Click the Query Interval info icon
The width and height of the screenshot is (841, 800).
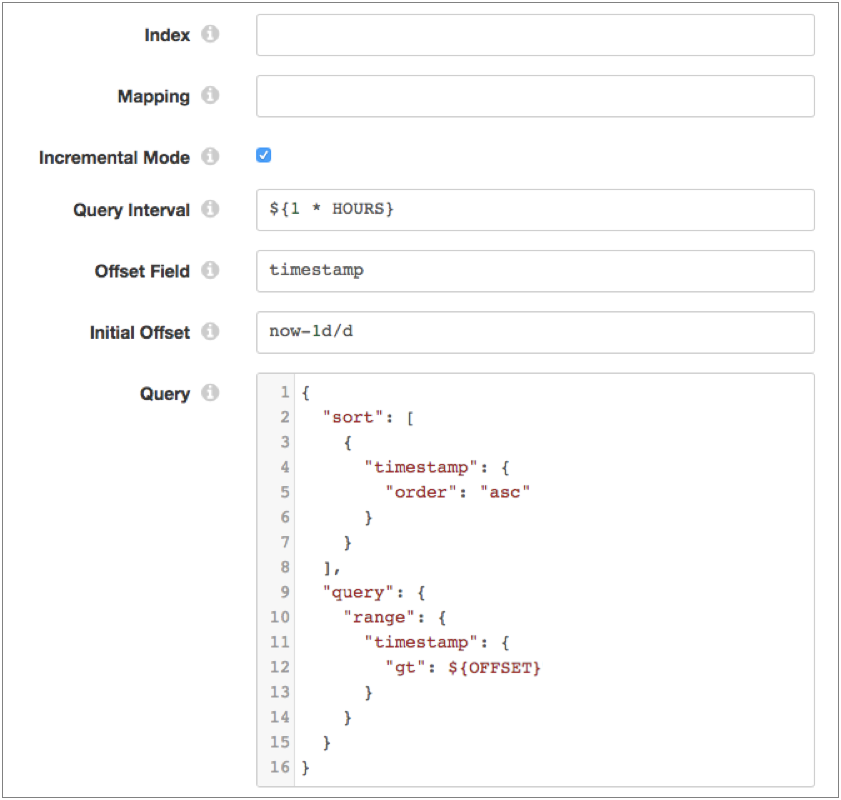coord(210,210)
